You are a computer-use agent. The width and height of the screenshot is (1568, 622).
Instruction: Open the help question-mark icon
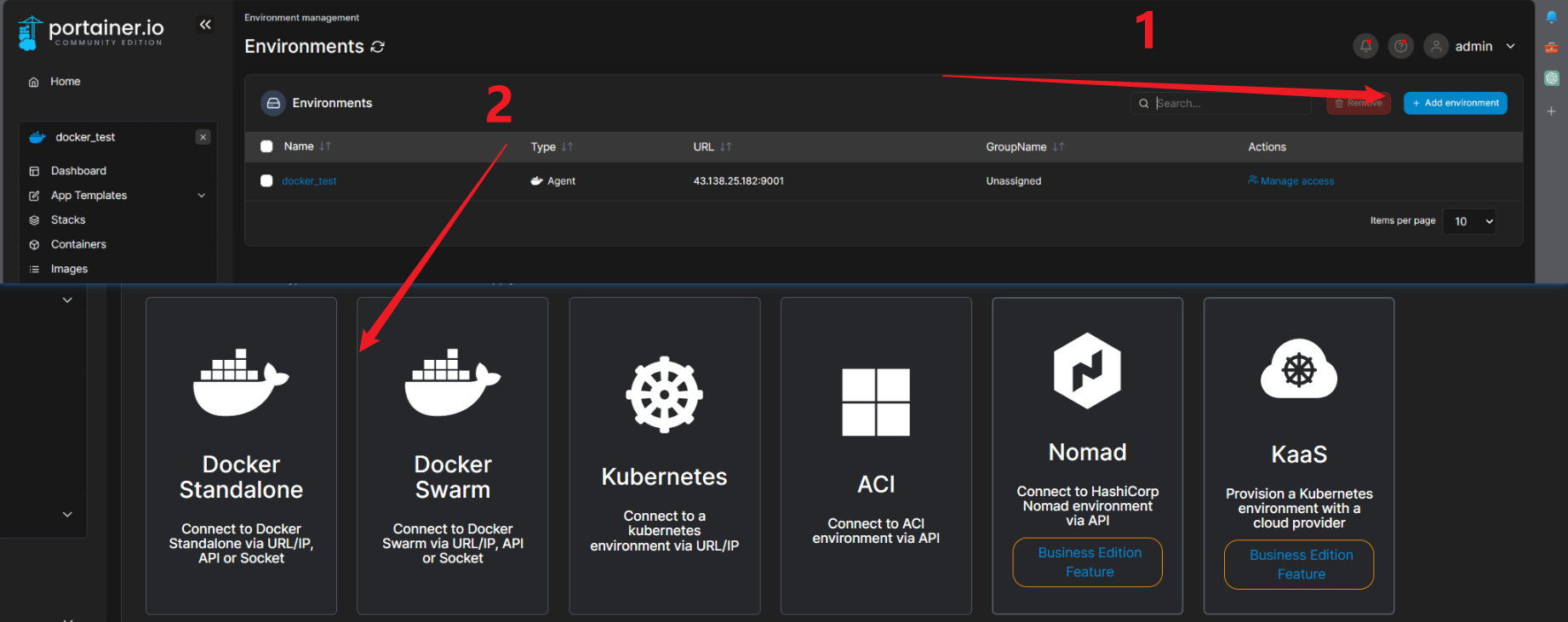1400,46
